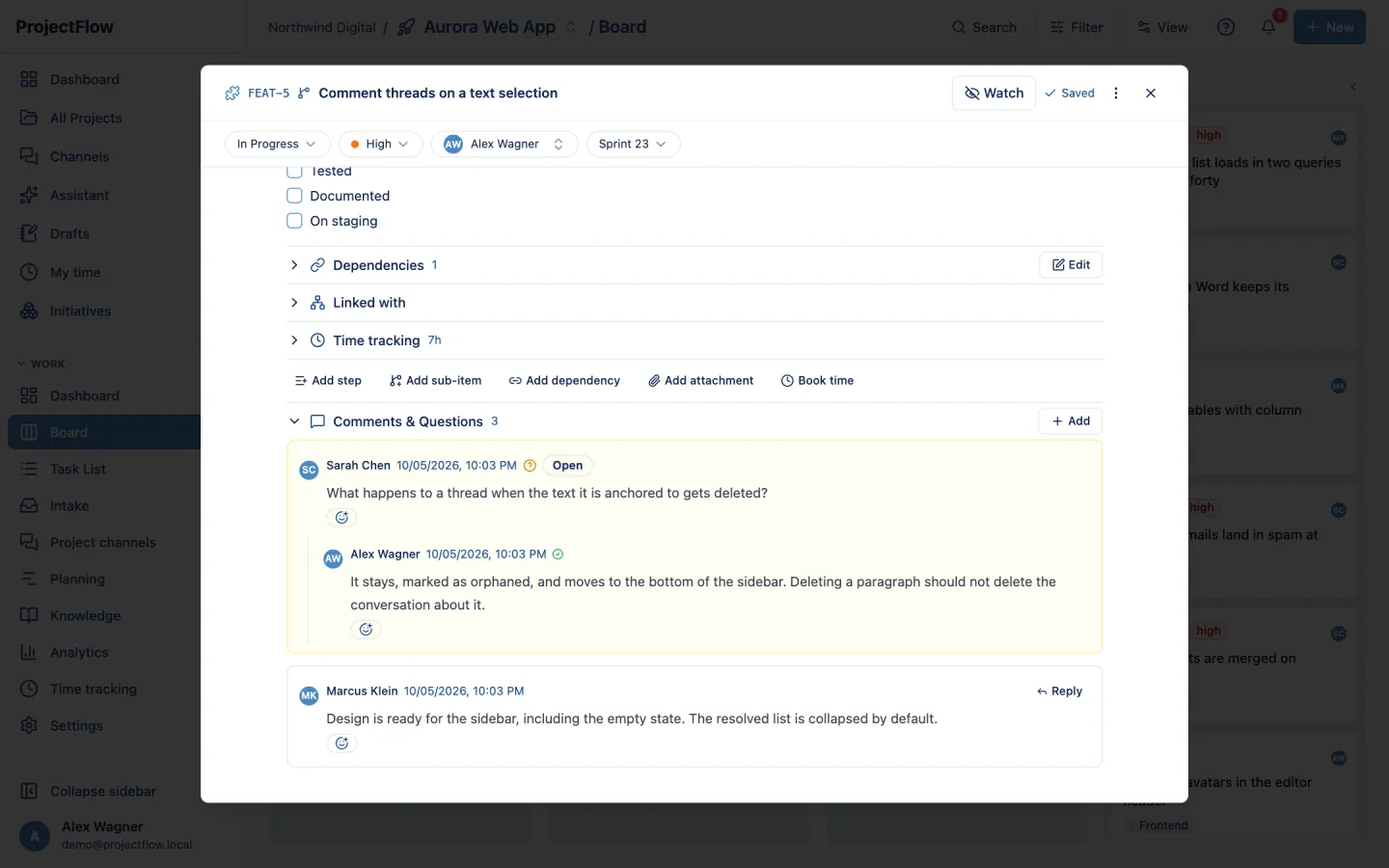Open the In Progress status dropdown
Image resolution: width=1389 pixels, height=868 pixels.
277,144
